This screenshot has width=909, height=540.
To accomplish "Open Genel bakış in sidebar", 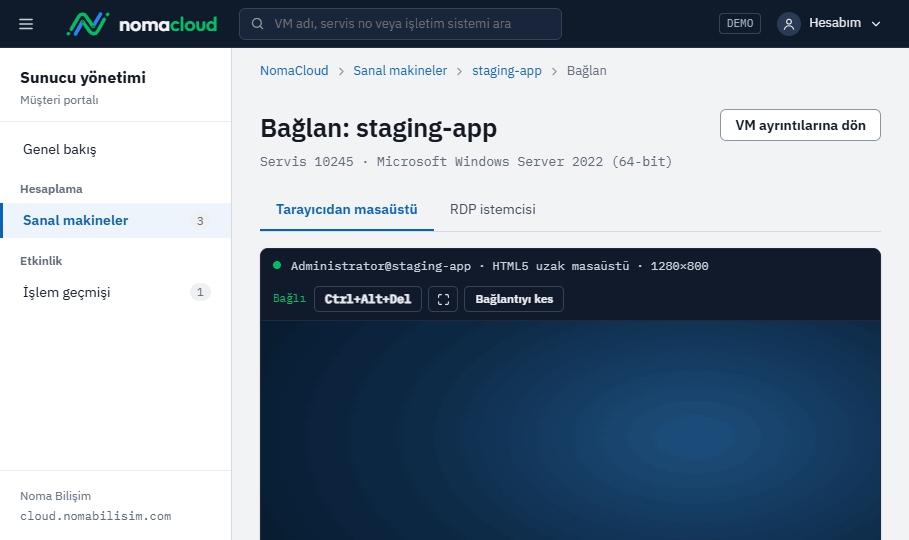I will coord(115,149).
